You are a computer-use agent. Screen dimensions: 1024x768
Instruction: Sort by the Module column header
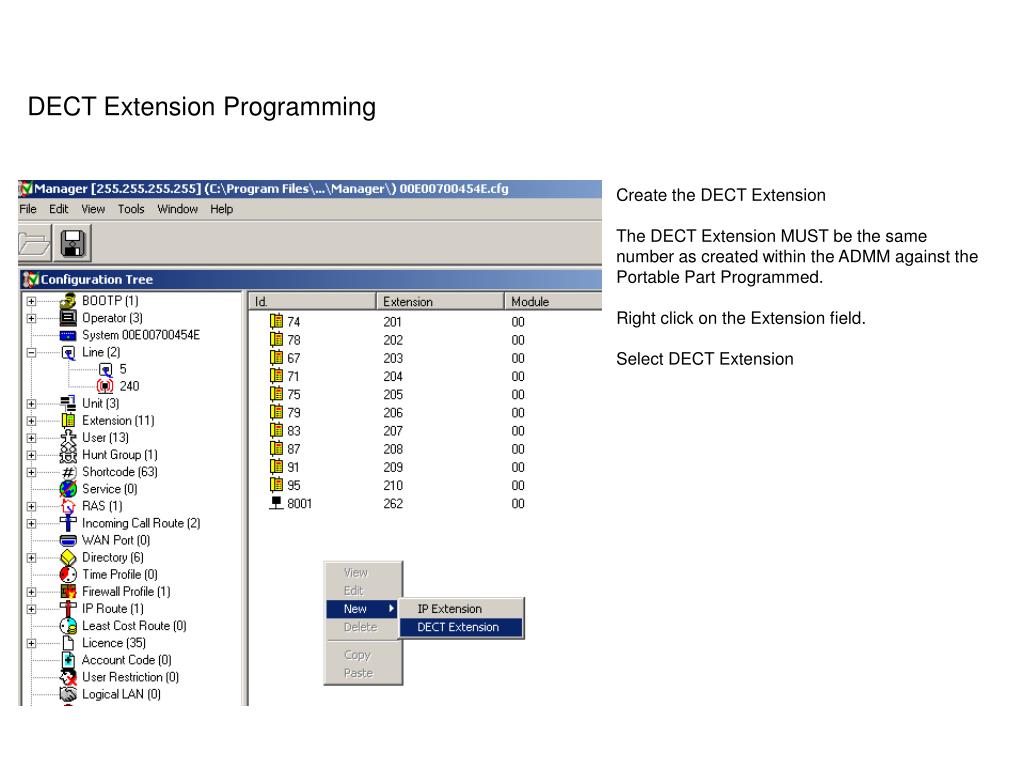(x=553, y=302)
